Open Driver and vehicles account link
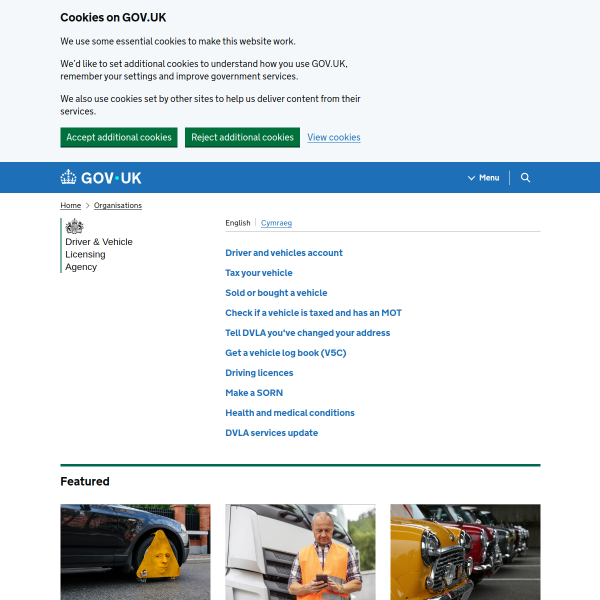 click(284, 253)
